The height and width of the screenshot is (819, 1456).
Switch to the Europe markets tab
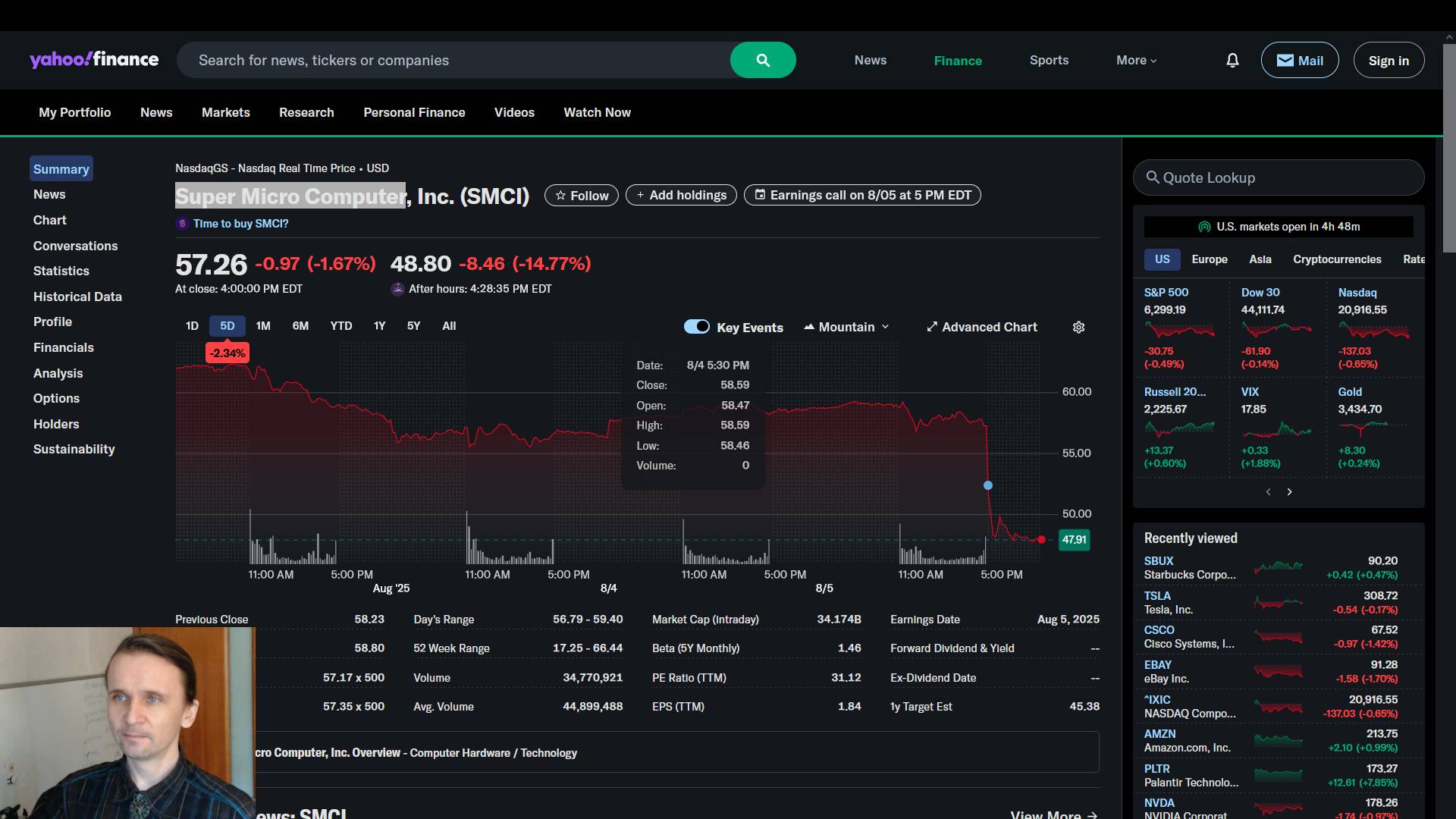[x=1209, y=259]
